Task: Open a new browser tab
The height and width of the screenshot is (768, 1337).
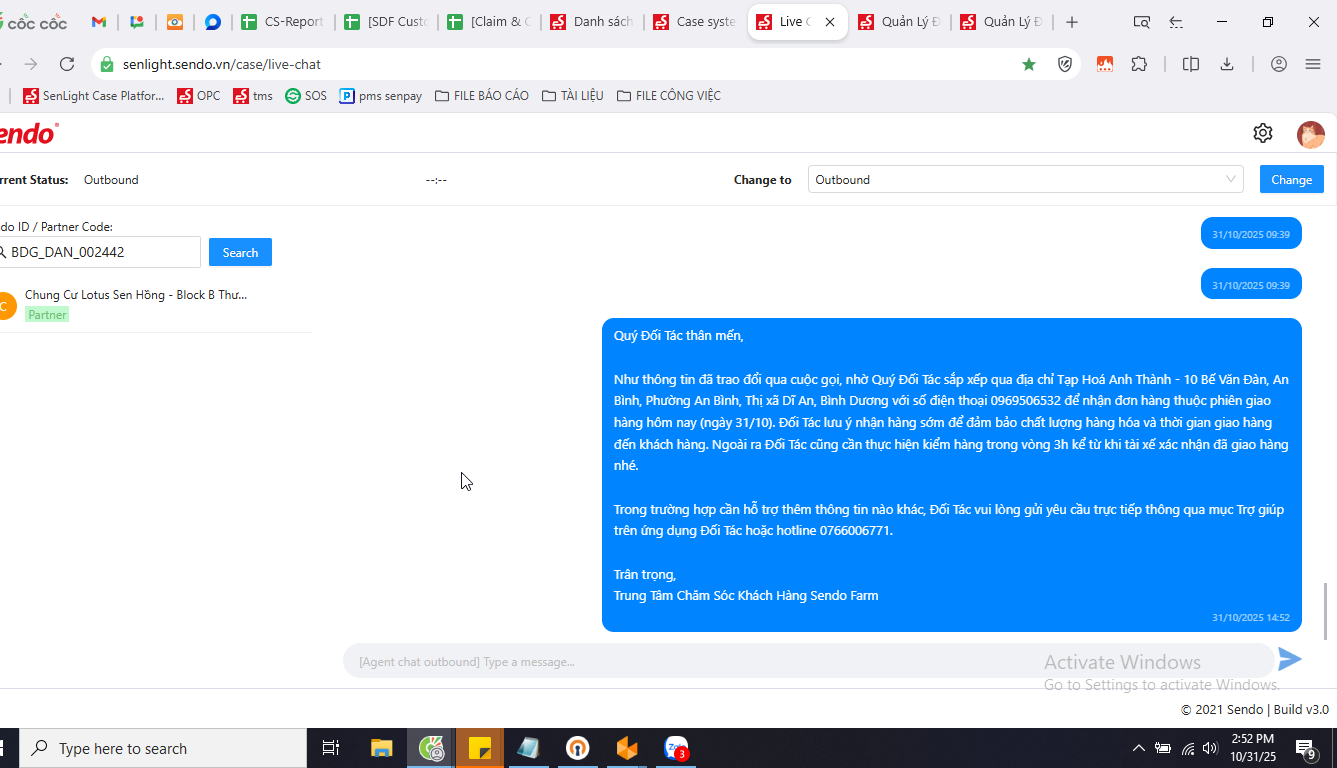Action: [1072, 22]
